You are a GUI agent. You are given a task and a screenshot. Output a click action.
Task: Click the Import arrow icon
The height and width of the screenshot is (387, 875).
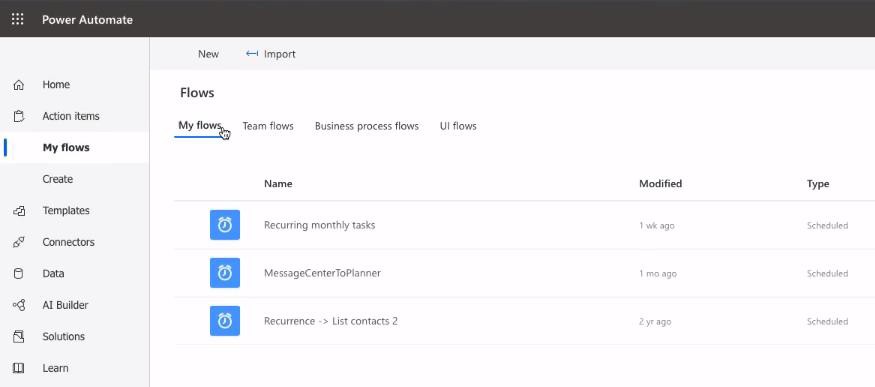pyautogui.click(x=252, y=54)
